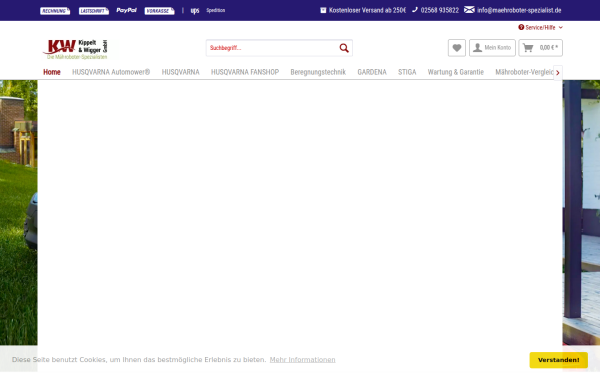This screenshot has width=600, height=375.
Task: Accept cookies with the Verstanden! button
Action: (x=559, y=360)
